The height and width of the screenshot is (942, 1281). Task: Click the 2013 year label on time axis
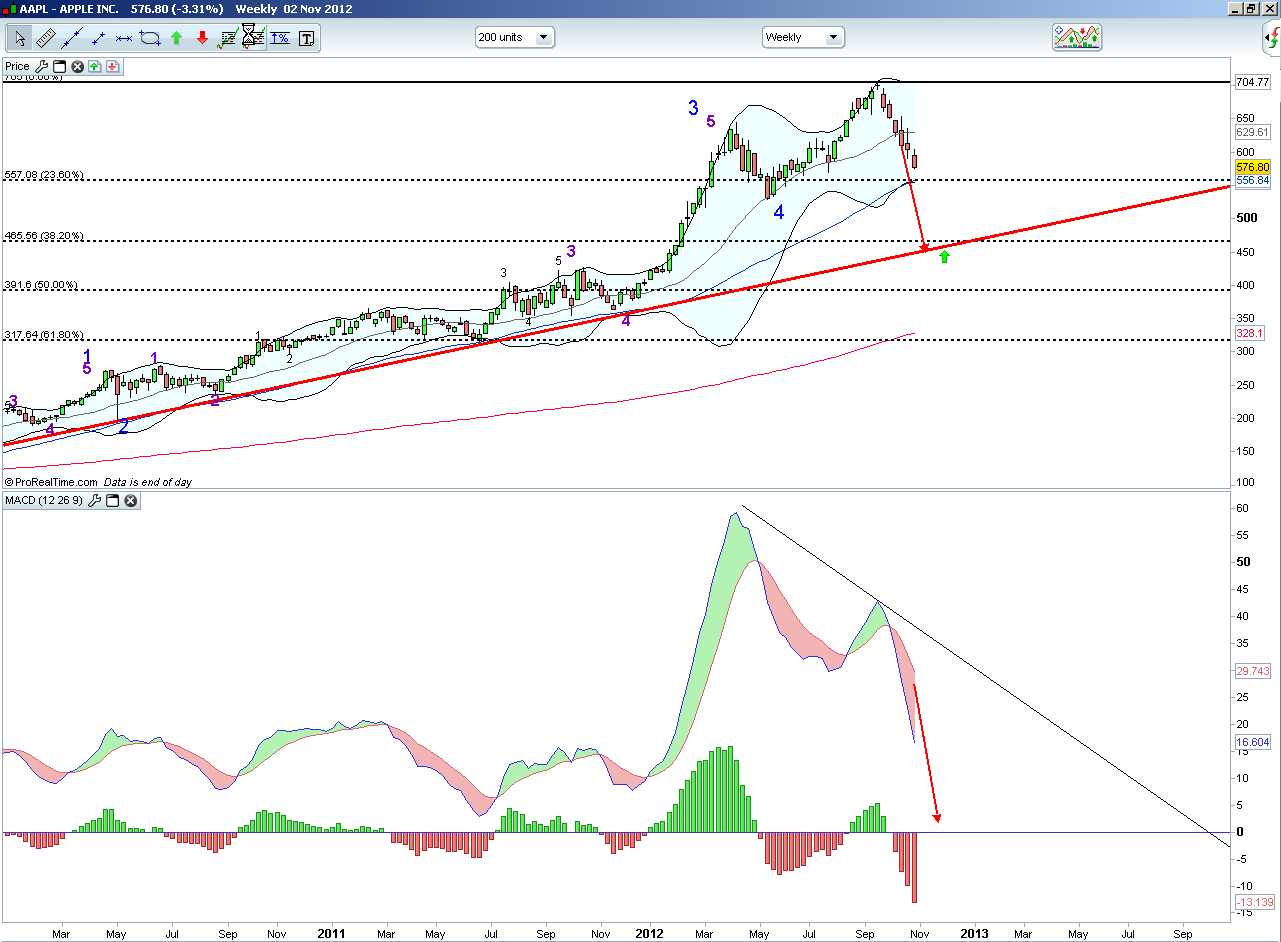pos(974,934)
